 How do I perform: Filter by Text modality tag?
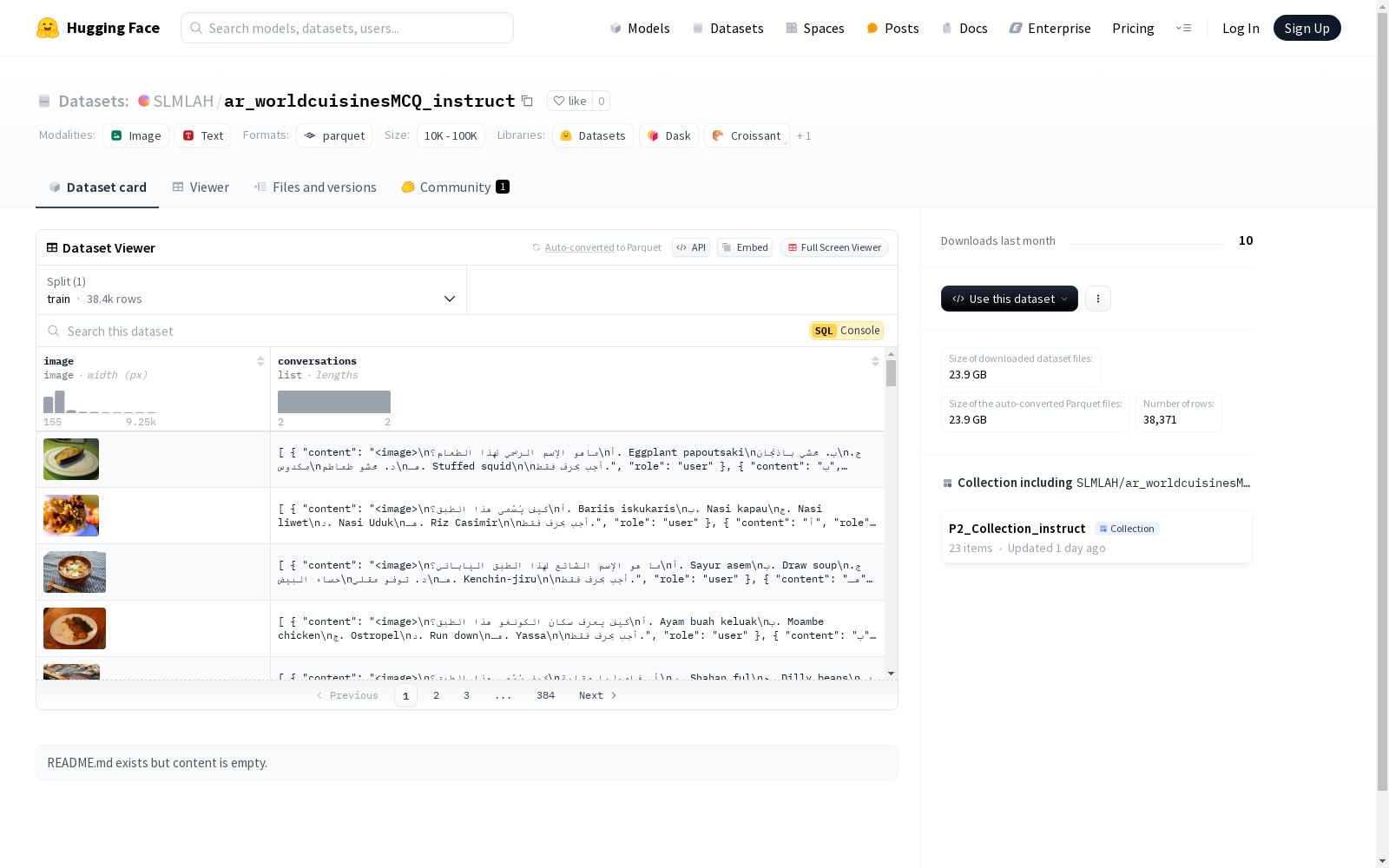point(203,135)
